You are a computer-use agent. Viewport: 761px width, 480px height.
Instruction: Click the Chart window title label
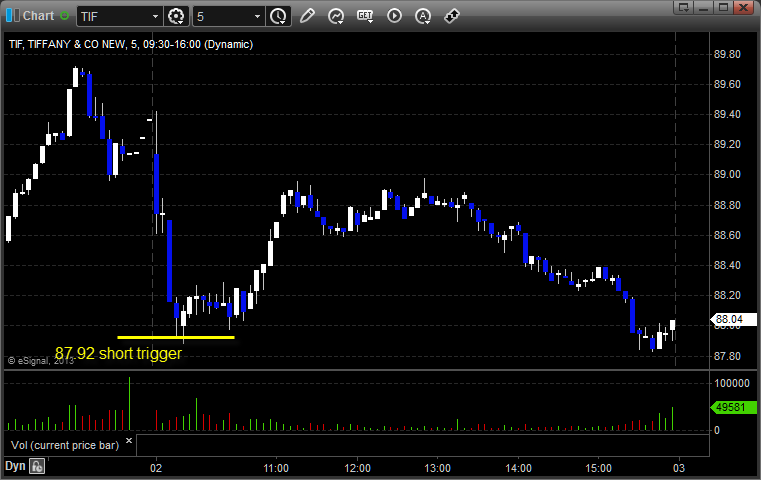tap(38, 16)
